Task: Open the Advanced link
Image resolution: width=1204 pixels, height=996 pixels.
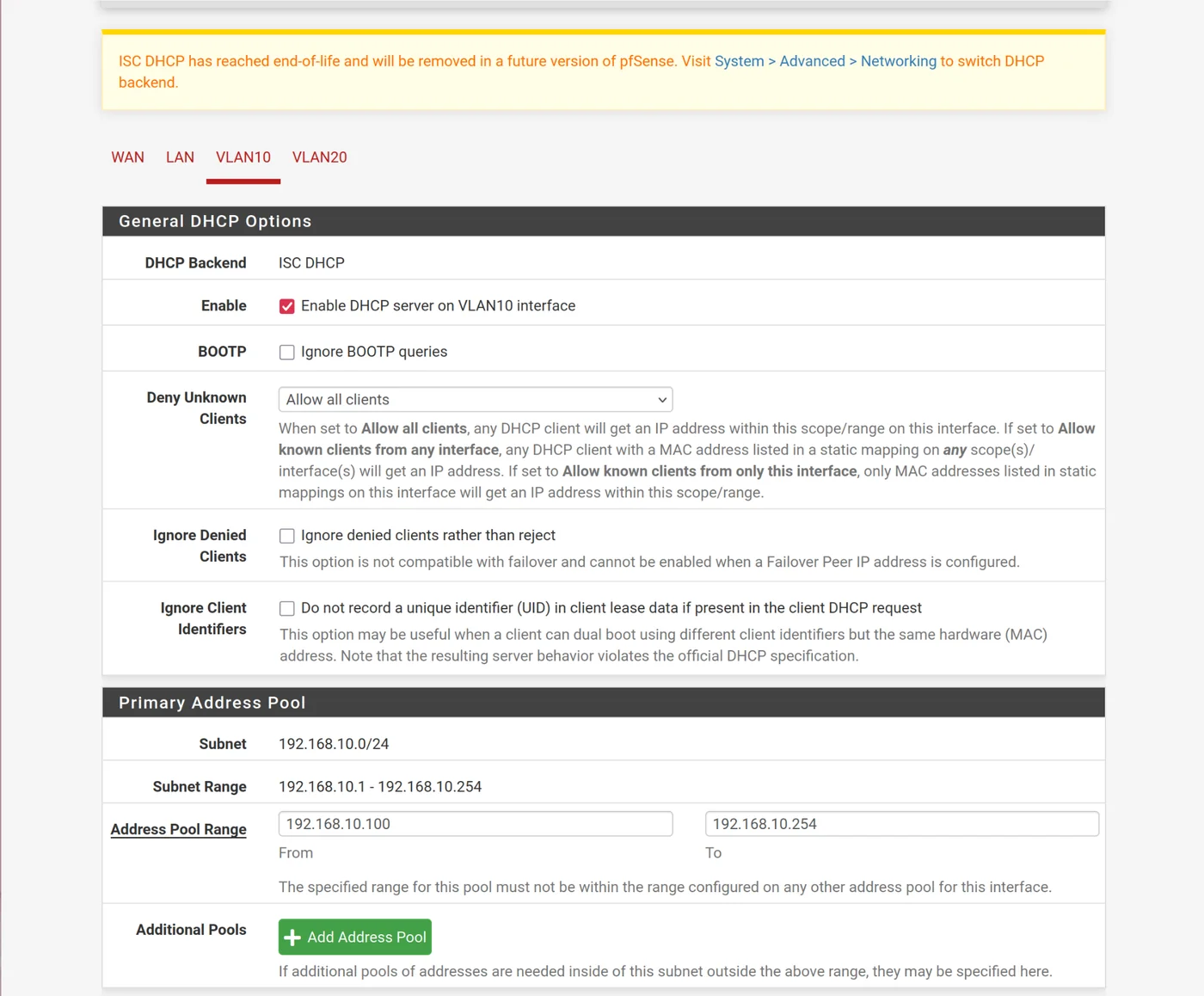Action: pos(812,61)
